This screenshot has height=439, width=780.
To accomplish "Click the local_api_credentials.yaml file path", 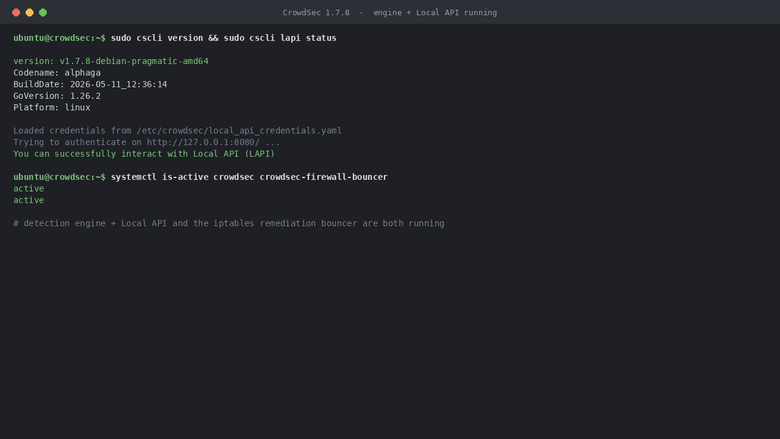I will click(x=239, y=131).
